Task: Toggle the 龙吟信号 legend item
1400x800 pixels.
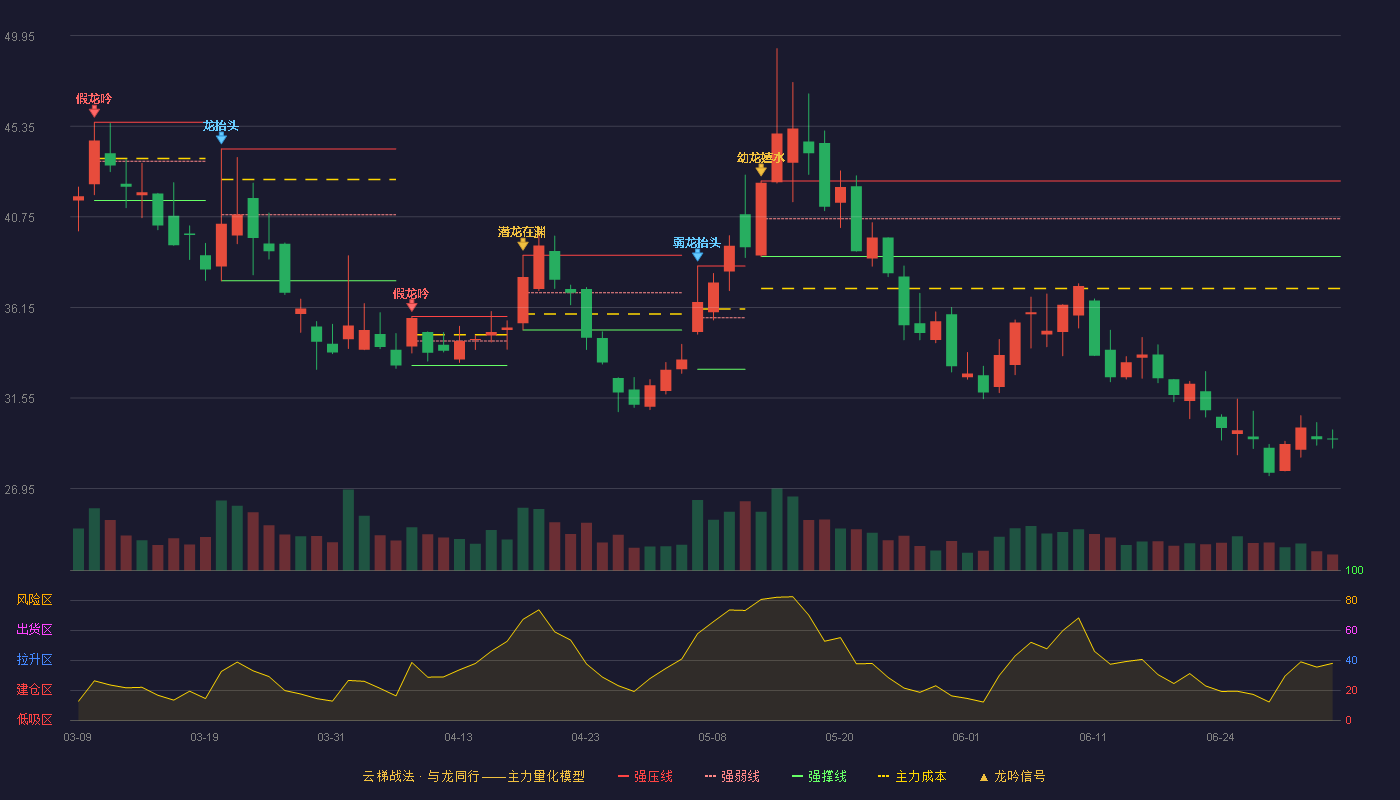Action: pyautogui.click(x=1012, y=776)
